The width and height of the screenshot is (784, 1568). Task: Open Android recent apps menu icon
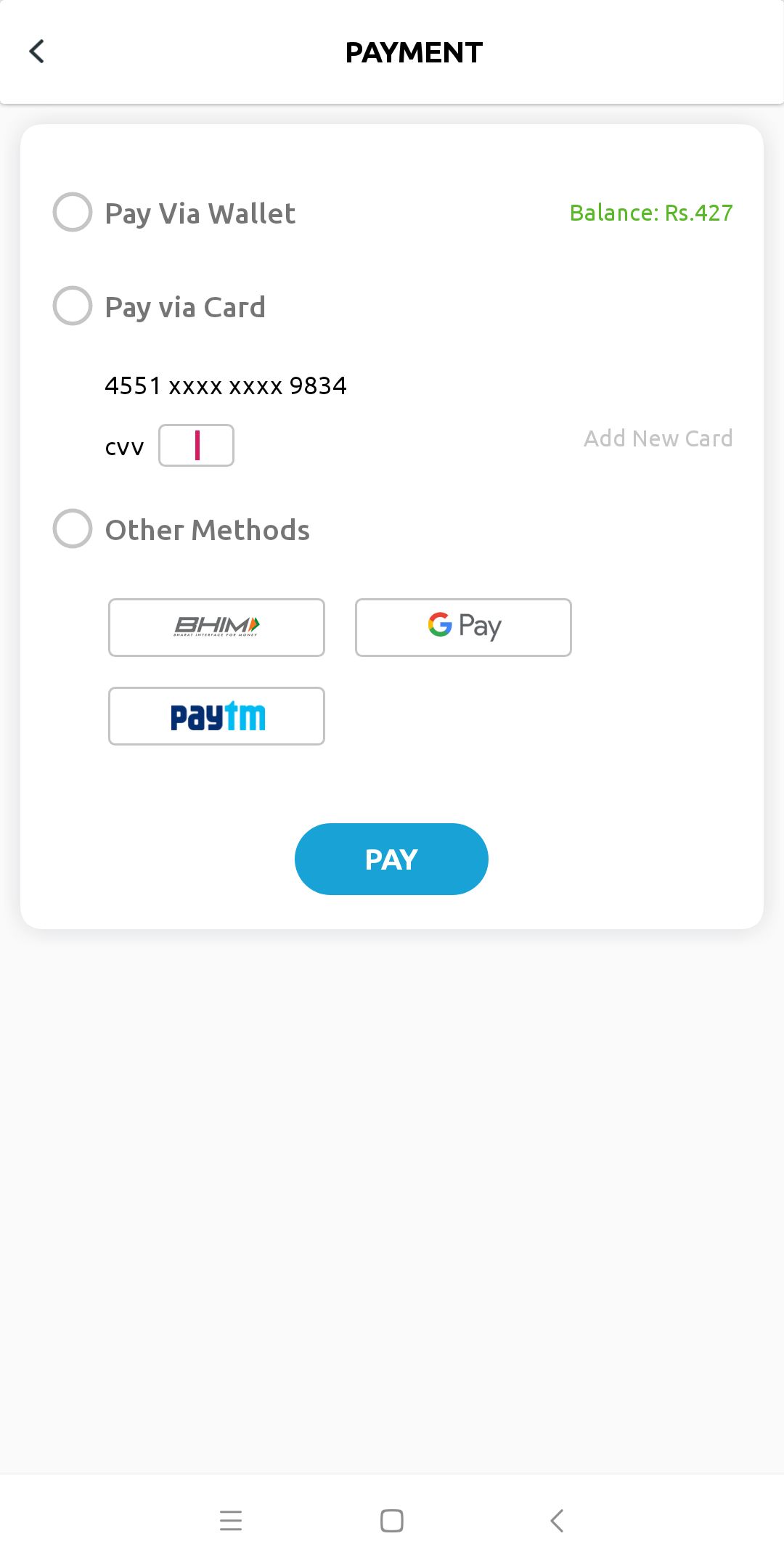coord(231,1520)
